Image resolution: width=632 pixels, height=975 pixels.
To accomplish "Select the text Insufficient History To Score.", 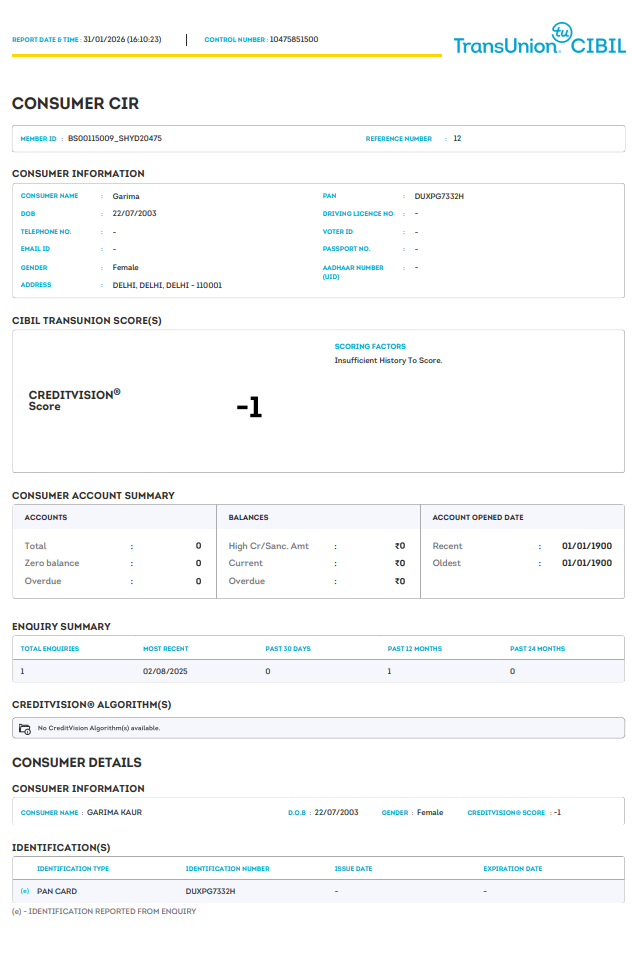I will [388, 361].
